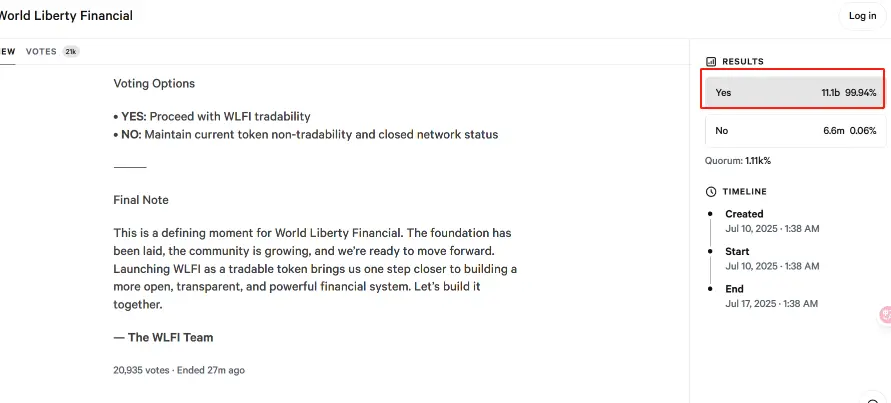Select the partially visible Overview tab
The height and width of the screenshot is (403, 891).
[x=8, y=51]
